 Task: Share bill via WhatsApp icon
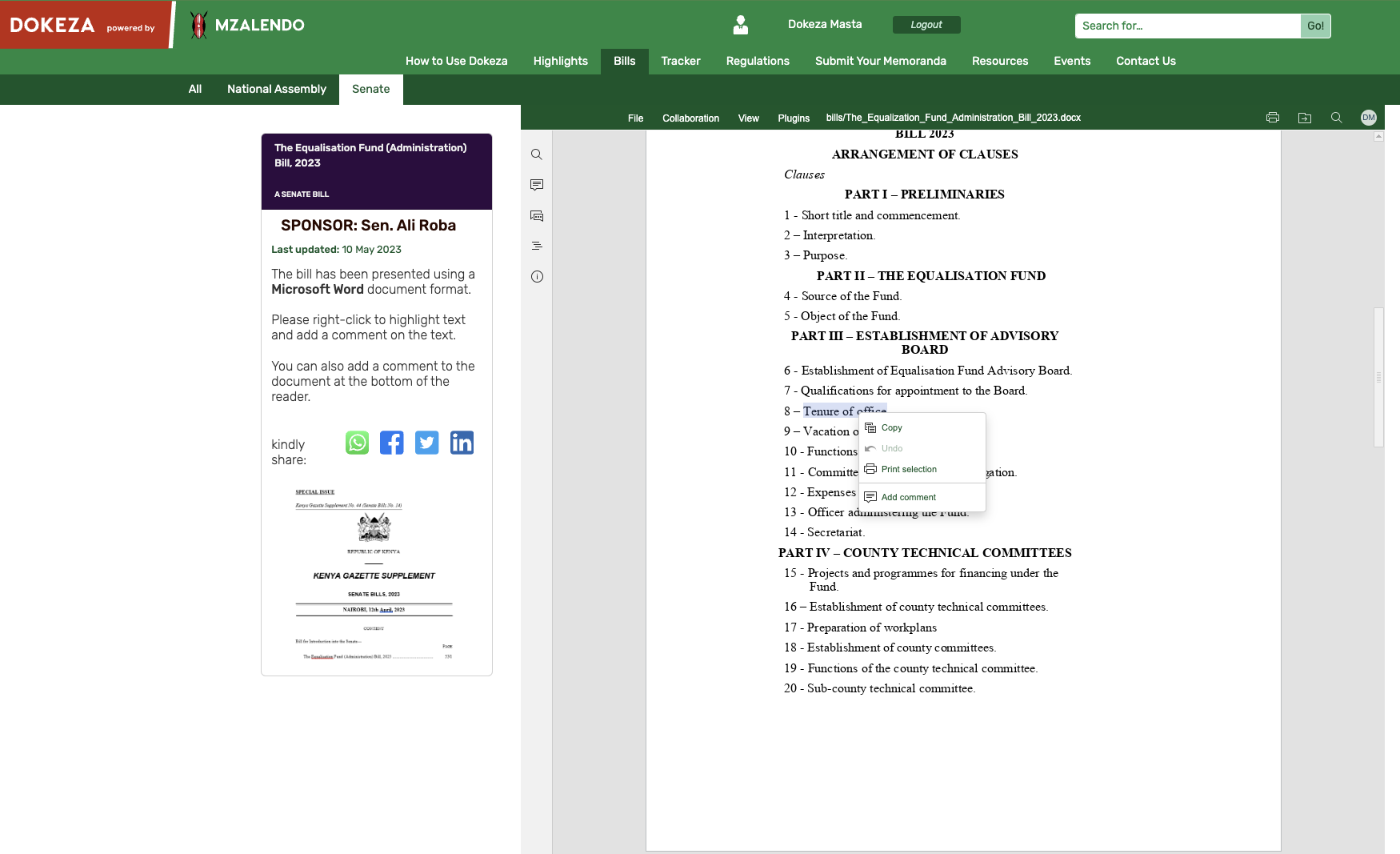[x=357, y=443]
